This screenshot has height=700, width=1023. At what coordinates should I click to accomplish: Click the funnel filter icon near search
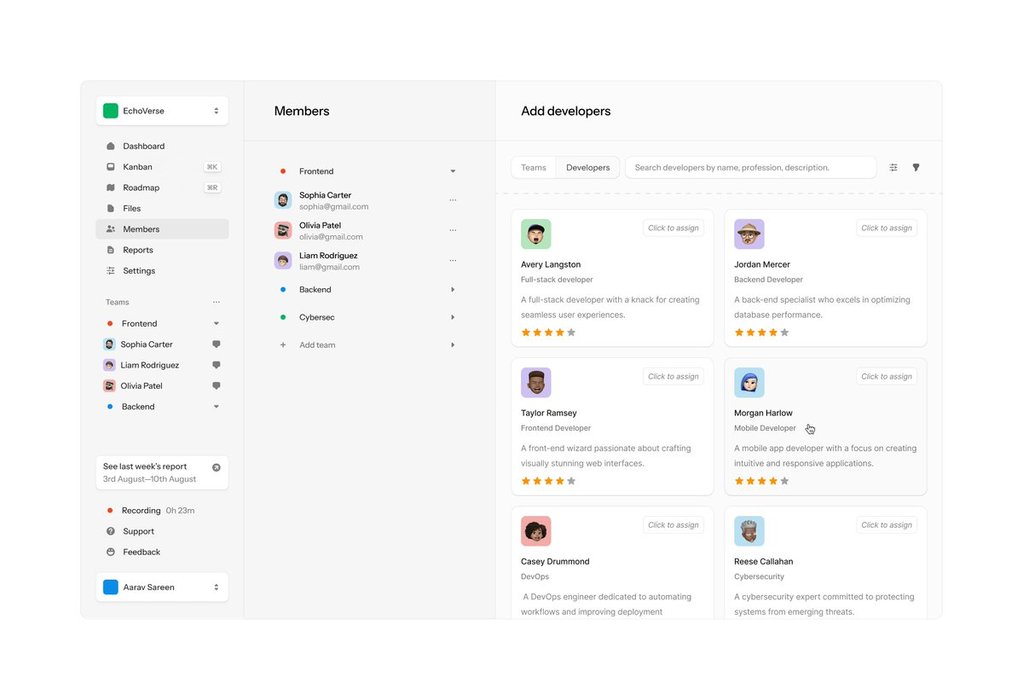[x=916, y=168]
